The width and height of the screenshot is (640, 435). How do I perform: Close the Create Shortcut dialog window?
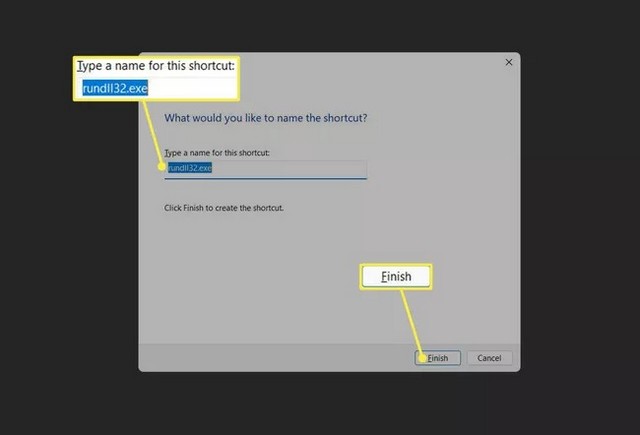(509, 62)
